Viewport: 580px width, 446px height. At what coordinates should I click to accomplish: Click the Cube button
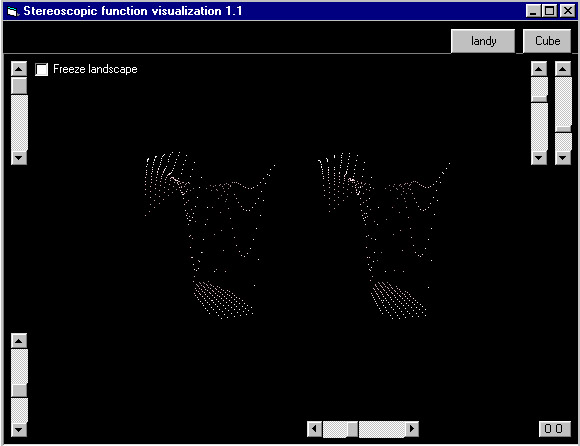(547, 41)
